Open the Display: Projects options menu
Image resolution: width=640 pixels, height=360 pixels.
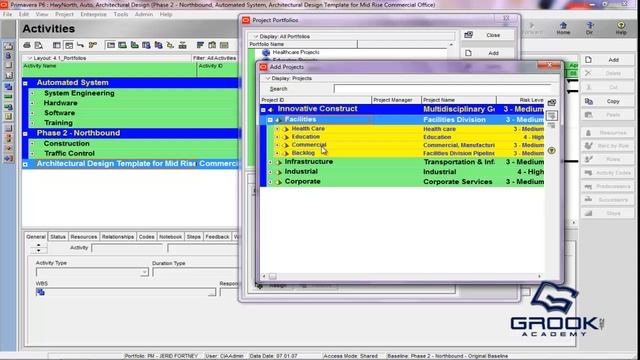(x=289, y=78)
